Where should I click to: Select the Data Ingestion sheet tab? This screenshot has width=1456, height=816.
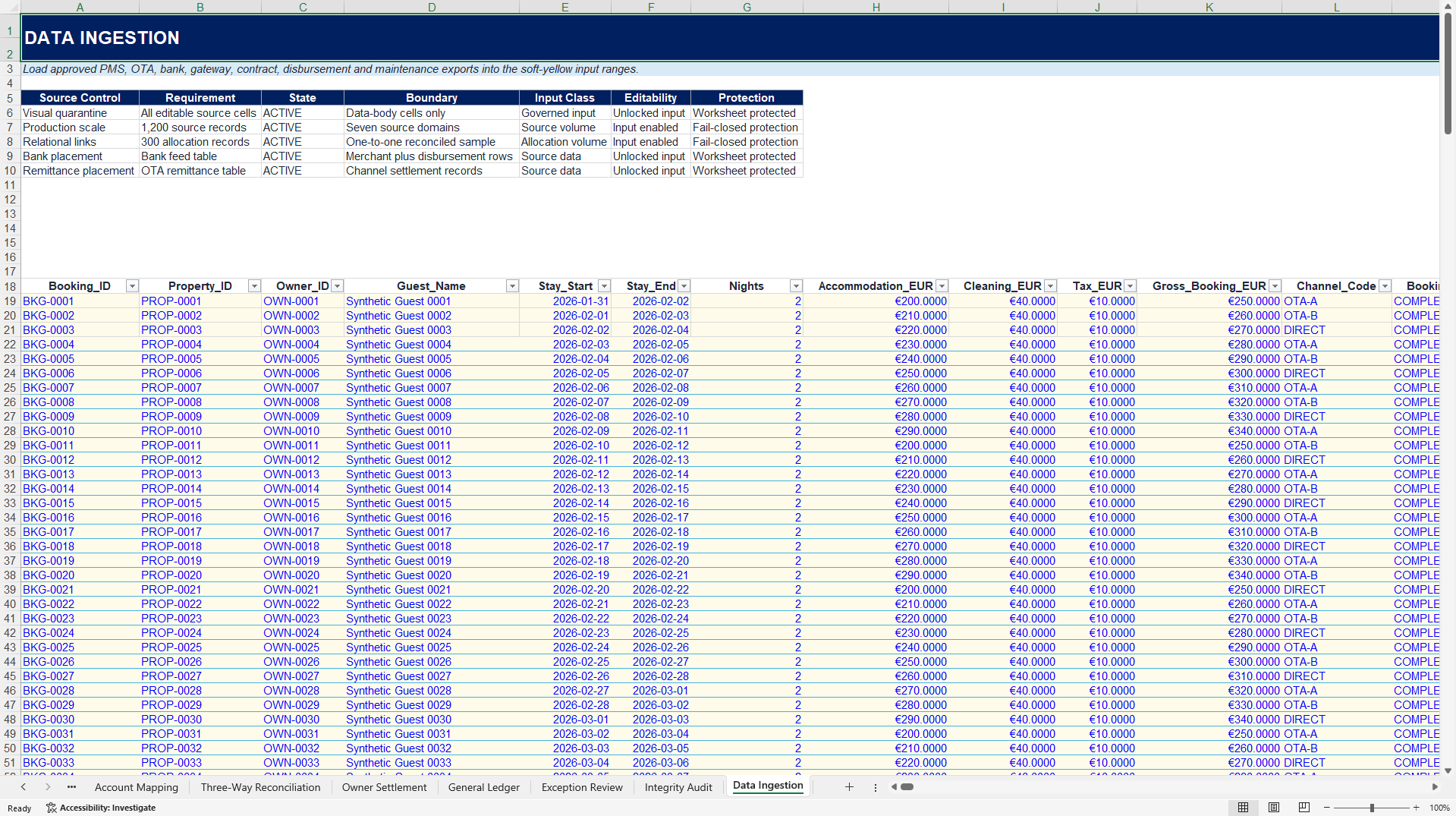point(768,786)
